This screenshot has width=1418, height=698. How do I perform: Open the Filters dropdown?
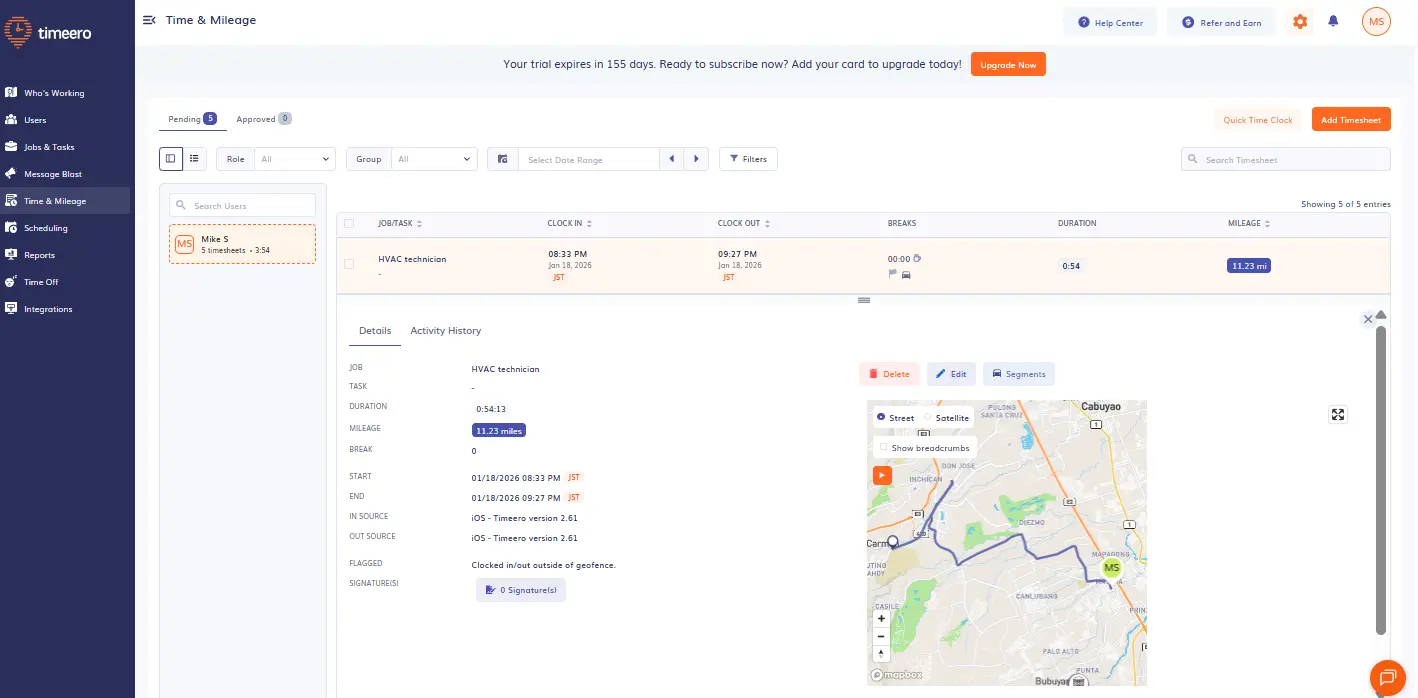coord(748,159)
